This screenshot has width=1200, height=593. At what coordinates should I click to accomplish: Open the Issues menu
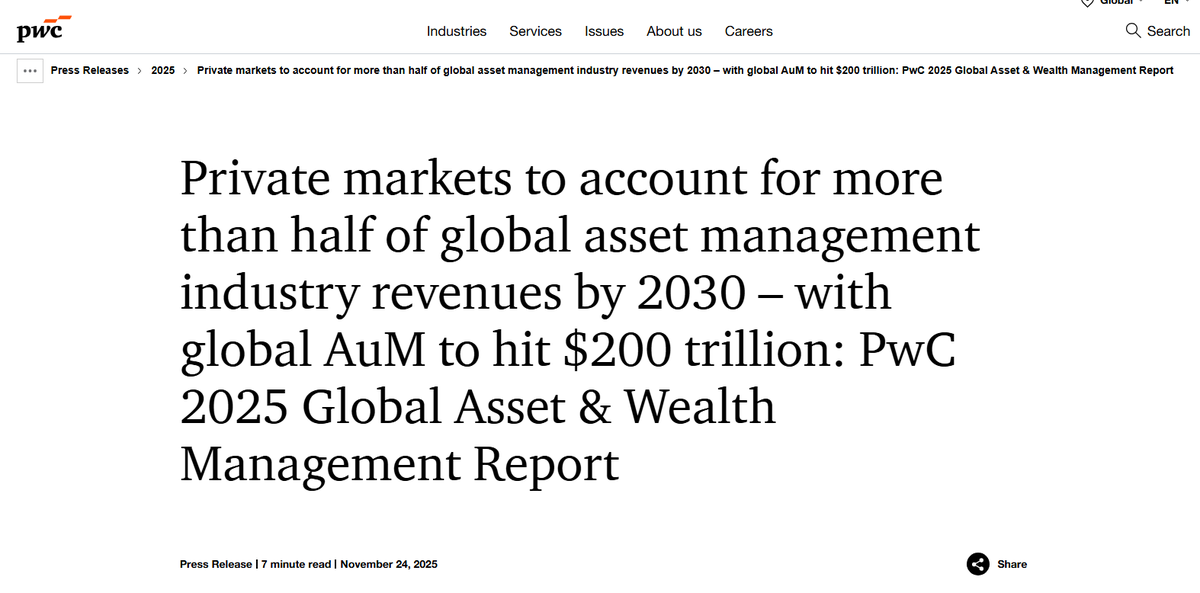click(604, 31)
